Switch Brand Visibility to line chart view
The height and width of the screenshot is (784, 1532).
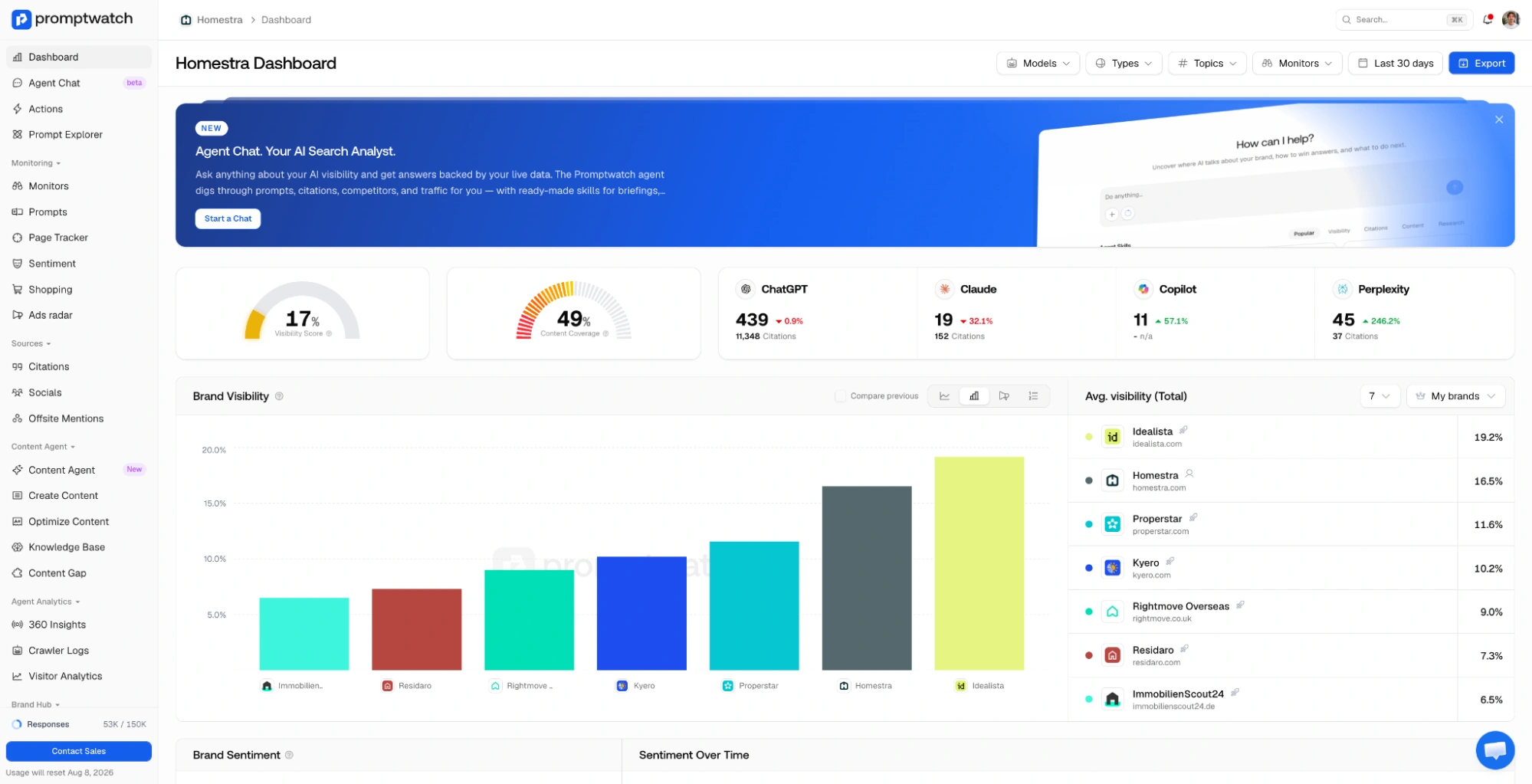click(x=944, y=396)
